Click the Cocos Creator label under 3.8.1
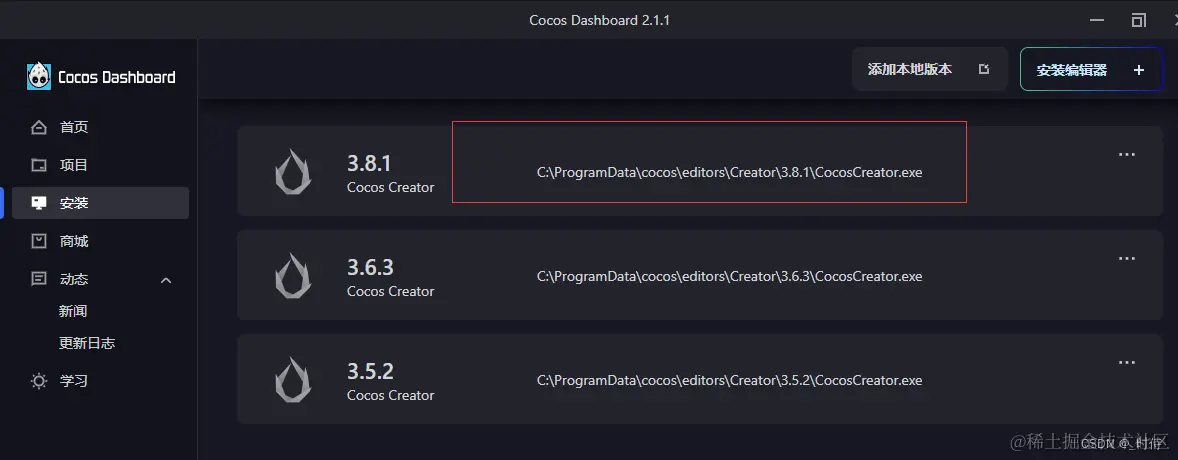Screen dimensions: 1178x460 pyautogui.click(x=391, y=187)
